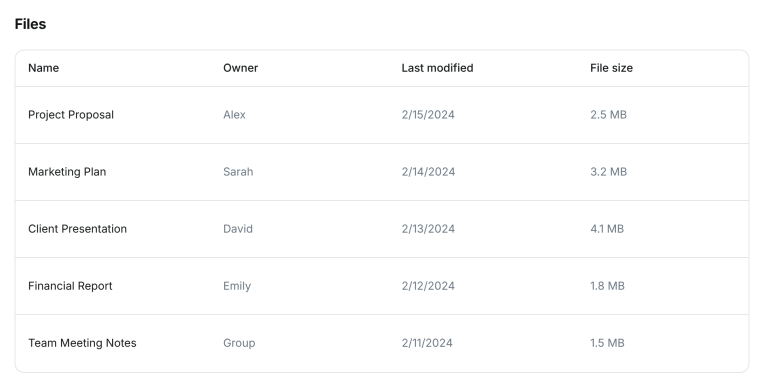768x388 pixels.
Task: Click the Last modified column header
Action: coord(437,68)
